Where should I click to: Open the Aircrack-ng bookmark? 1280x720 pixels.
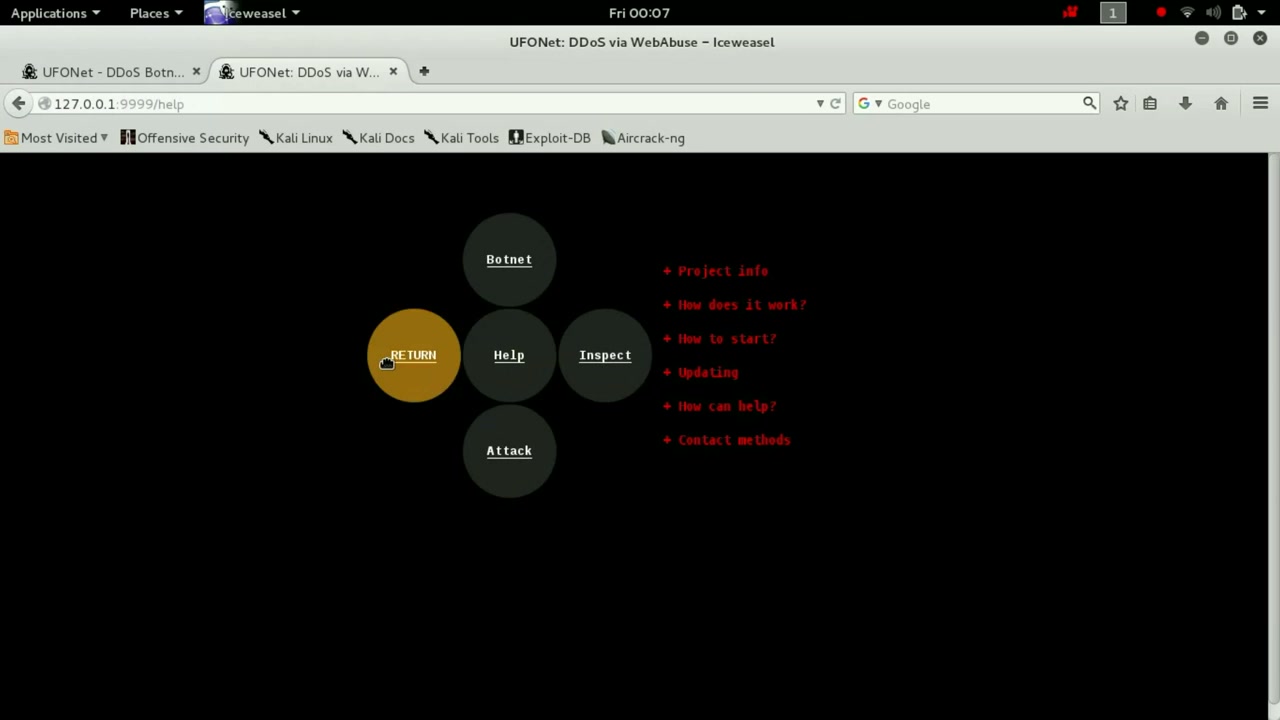pyautogui.click(x=643, y=138)
